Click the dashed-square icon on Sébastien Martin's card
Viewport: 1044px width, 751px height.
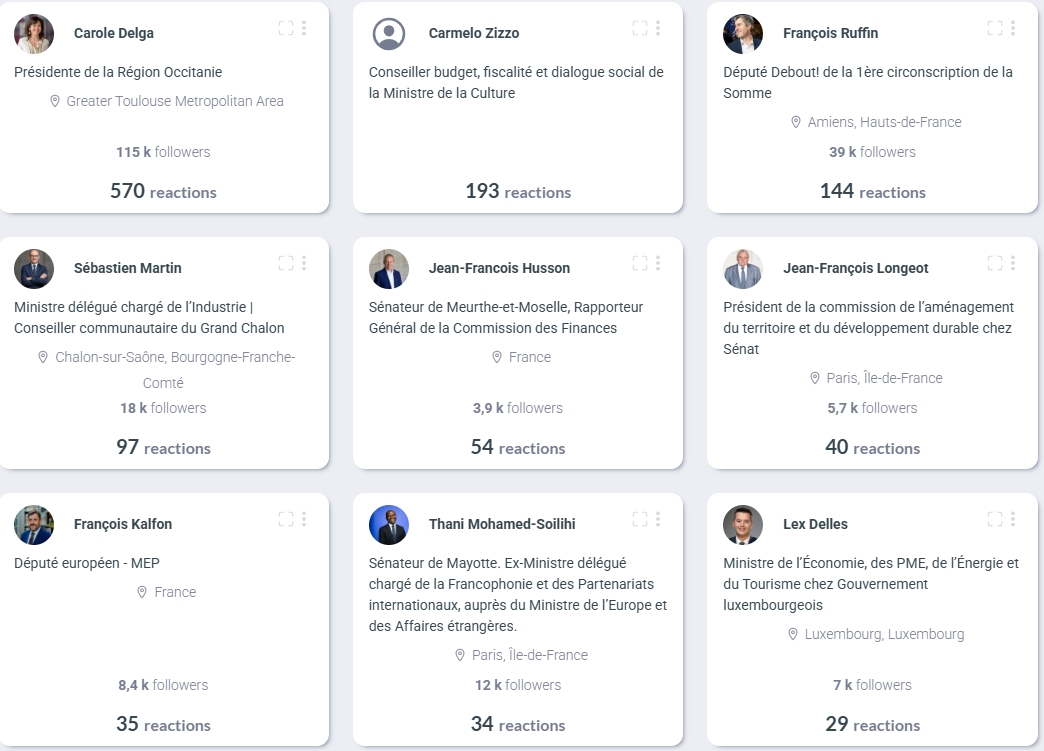[286, 264]
